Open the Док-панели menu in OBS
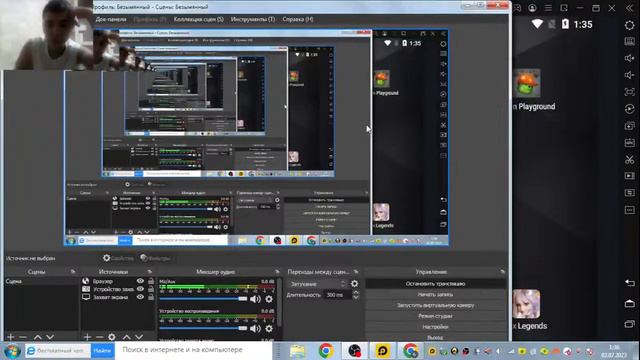Screen dimensions: 640x360 coord(111,19)
